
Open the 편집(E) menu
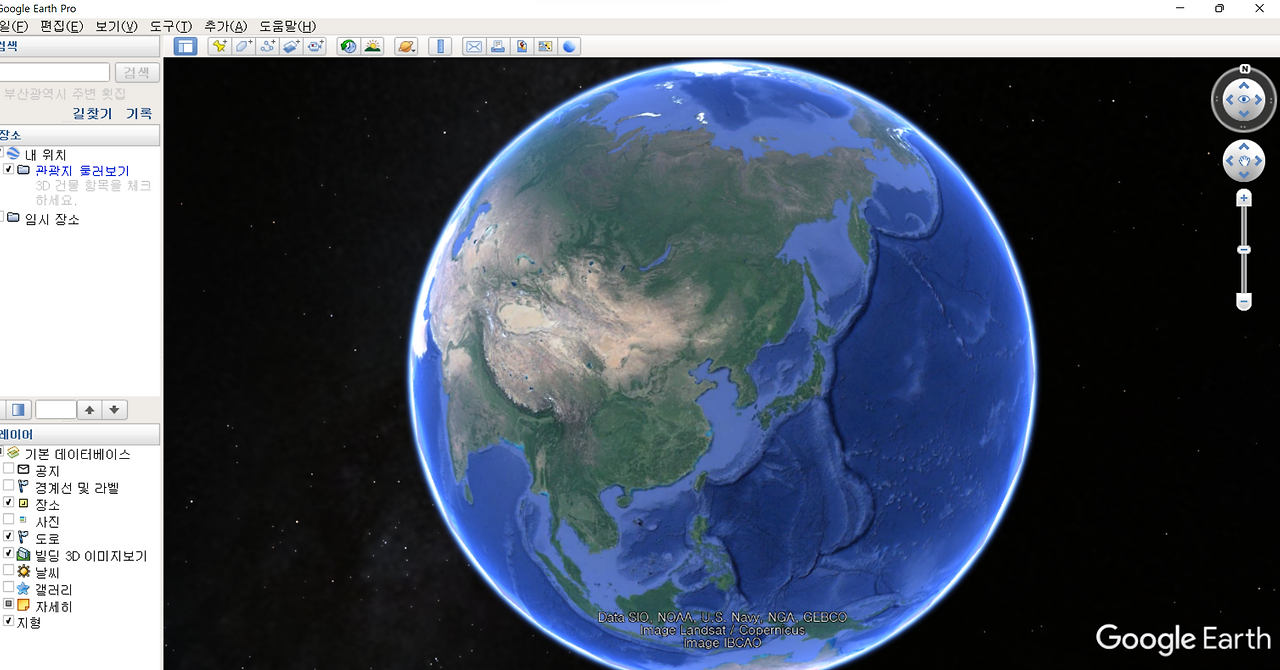tap(61, 26)
